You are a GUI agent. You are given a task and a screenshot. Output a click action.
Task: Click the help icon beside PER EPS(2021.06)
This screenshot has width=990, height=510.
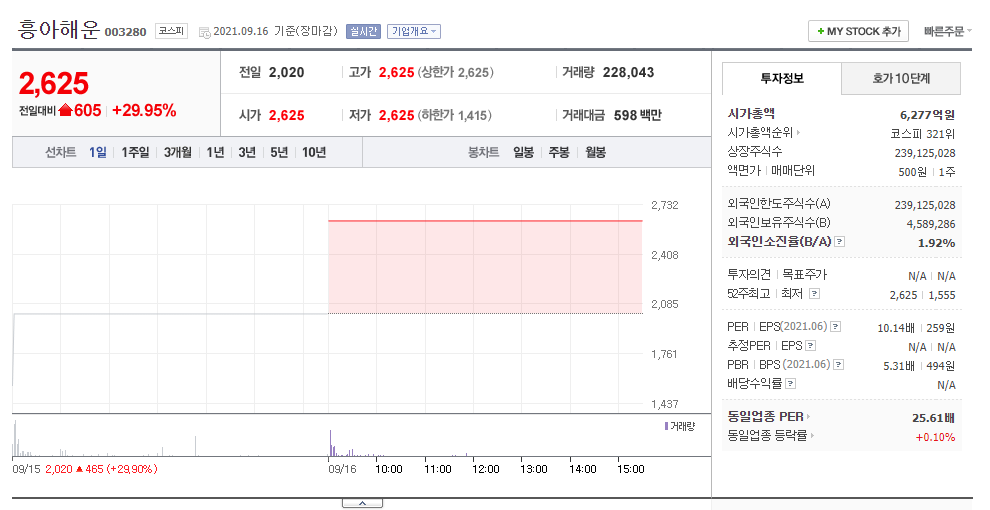pyautogui.click(x=836, y=327)
